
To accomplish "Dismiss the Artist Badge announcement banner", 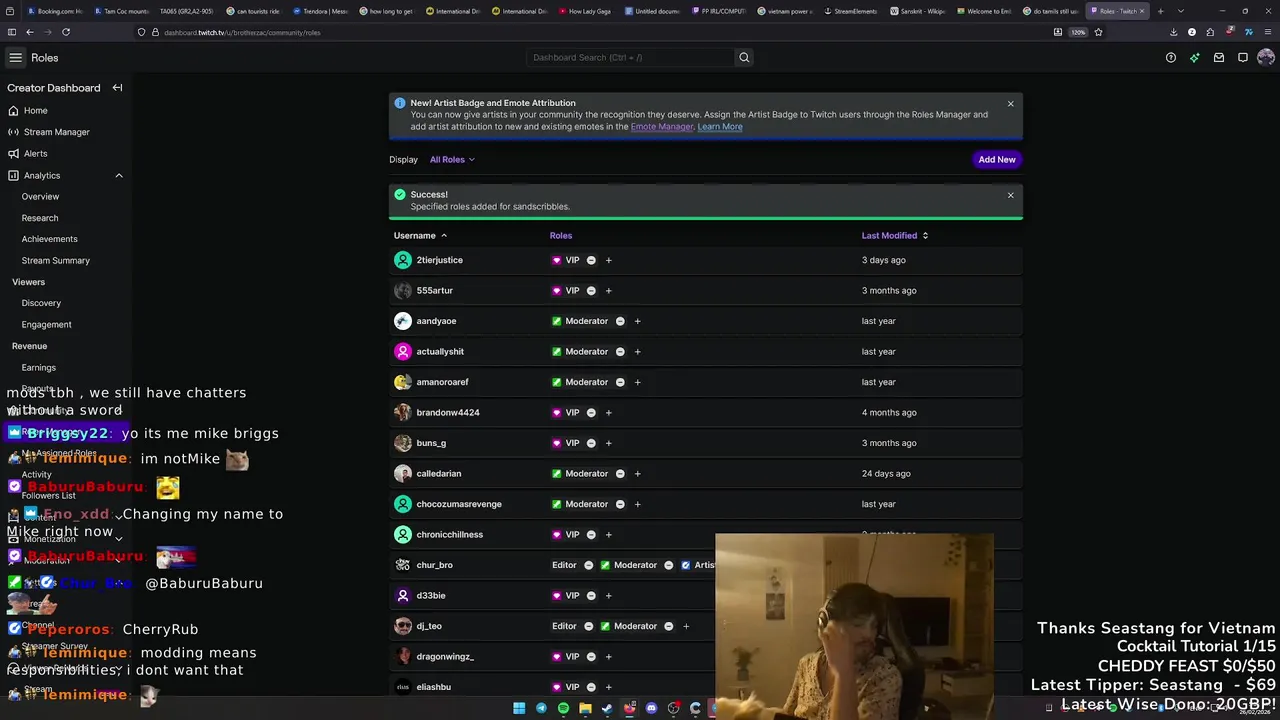I will pyautogui.click(x=1011, y=104).
